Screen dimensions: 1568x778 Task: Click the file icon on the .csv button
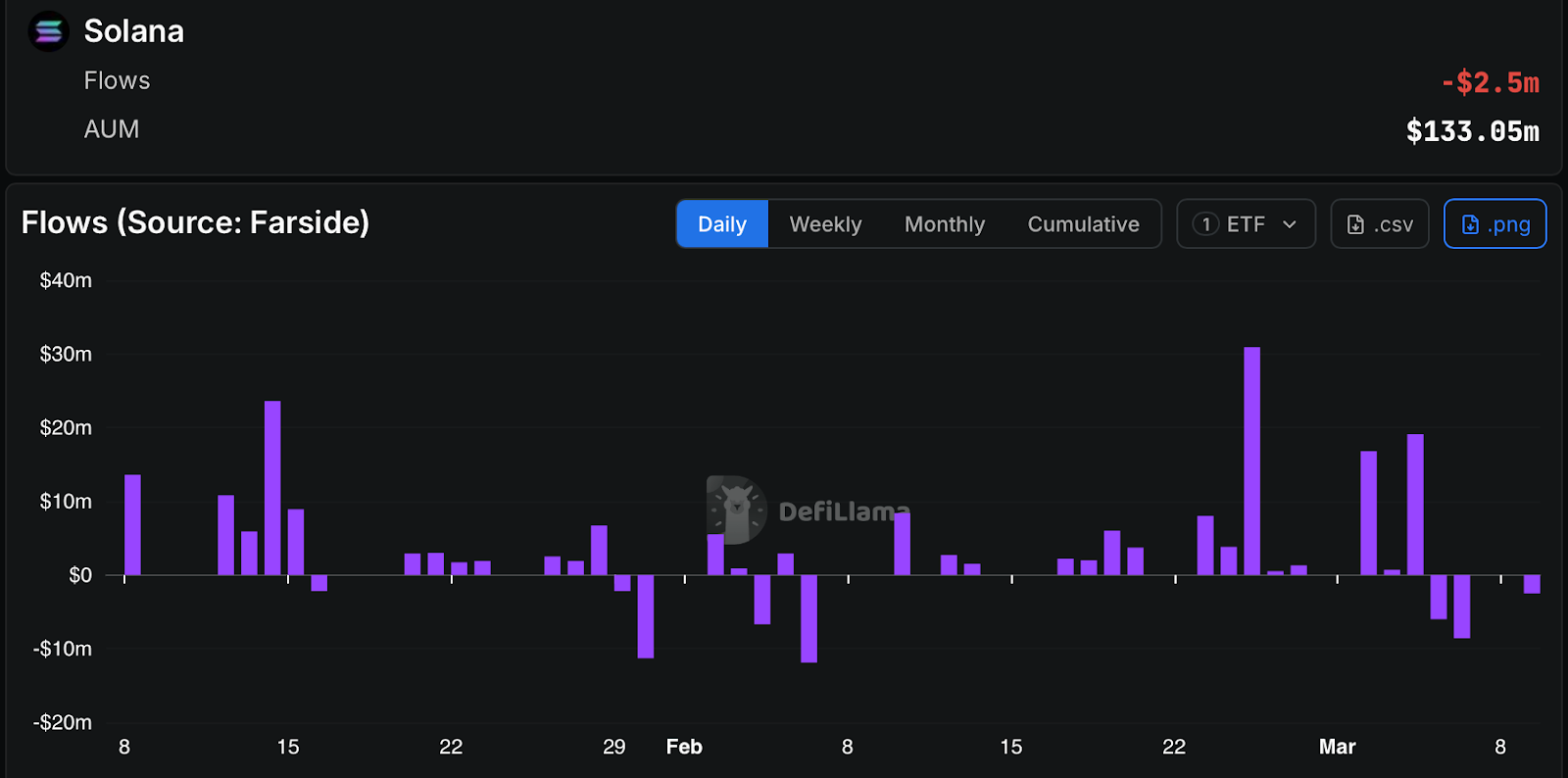[x=1355, y=224]
